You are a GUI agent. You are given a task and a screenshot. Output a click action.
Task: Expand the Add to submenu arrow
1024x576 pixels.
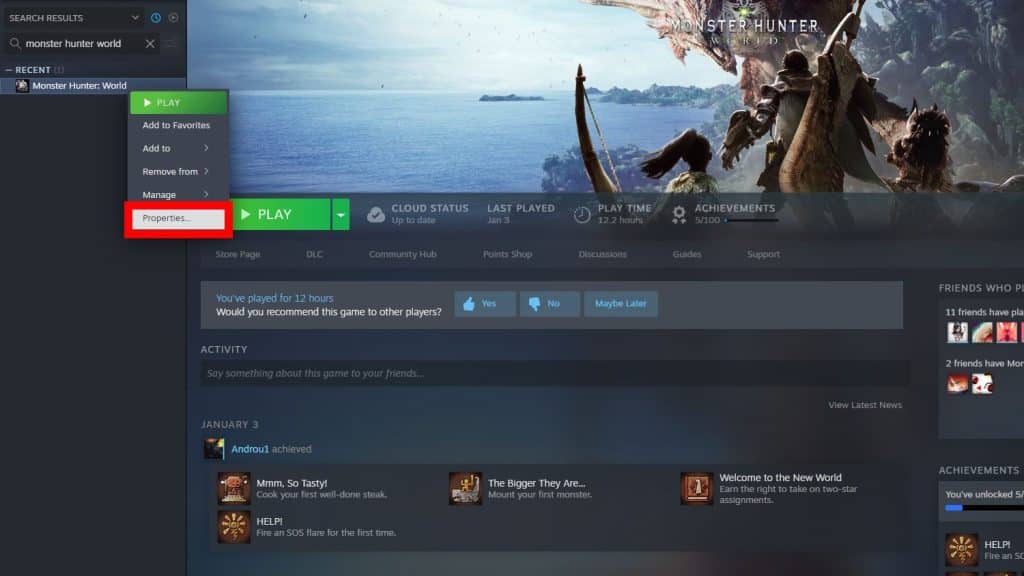206,148
